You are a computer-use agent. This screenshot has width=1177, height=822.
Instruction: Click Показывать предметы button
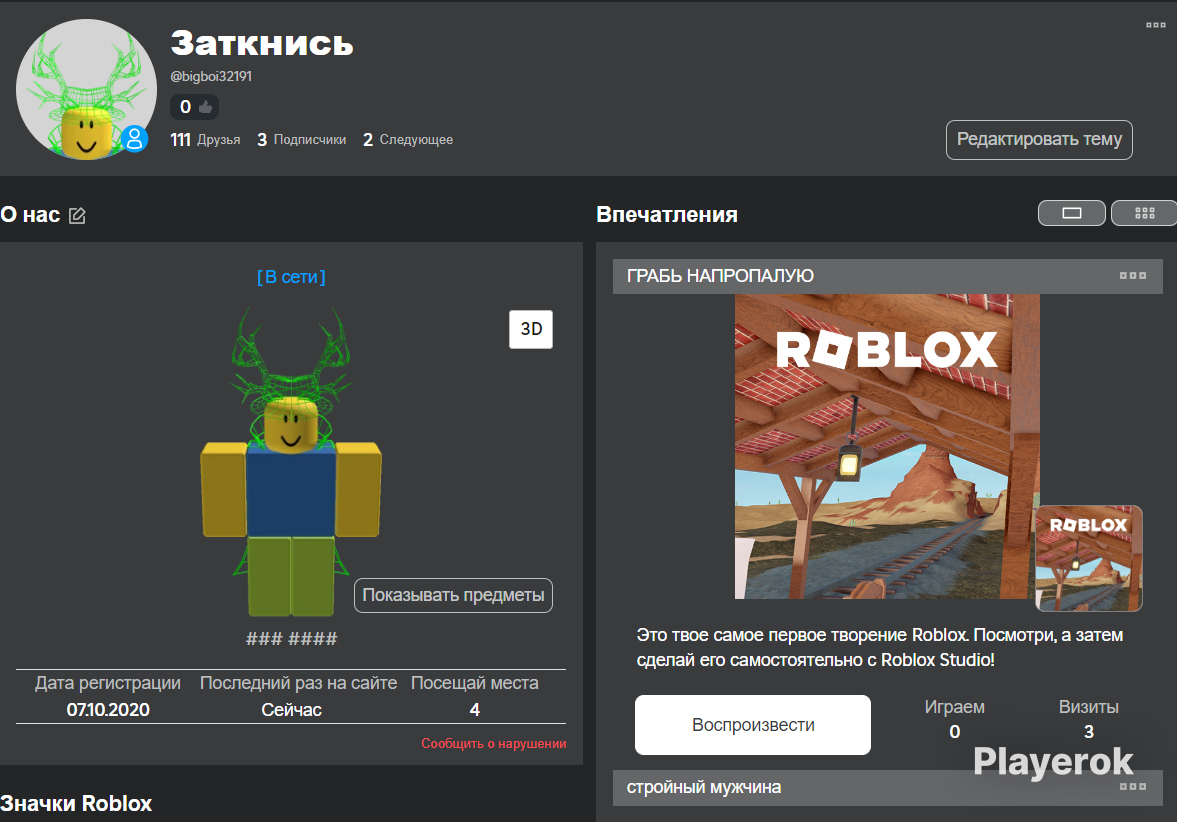[453, 595]
